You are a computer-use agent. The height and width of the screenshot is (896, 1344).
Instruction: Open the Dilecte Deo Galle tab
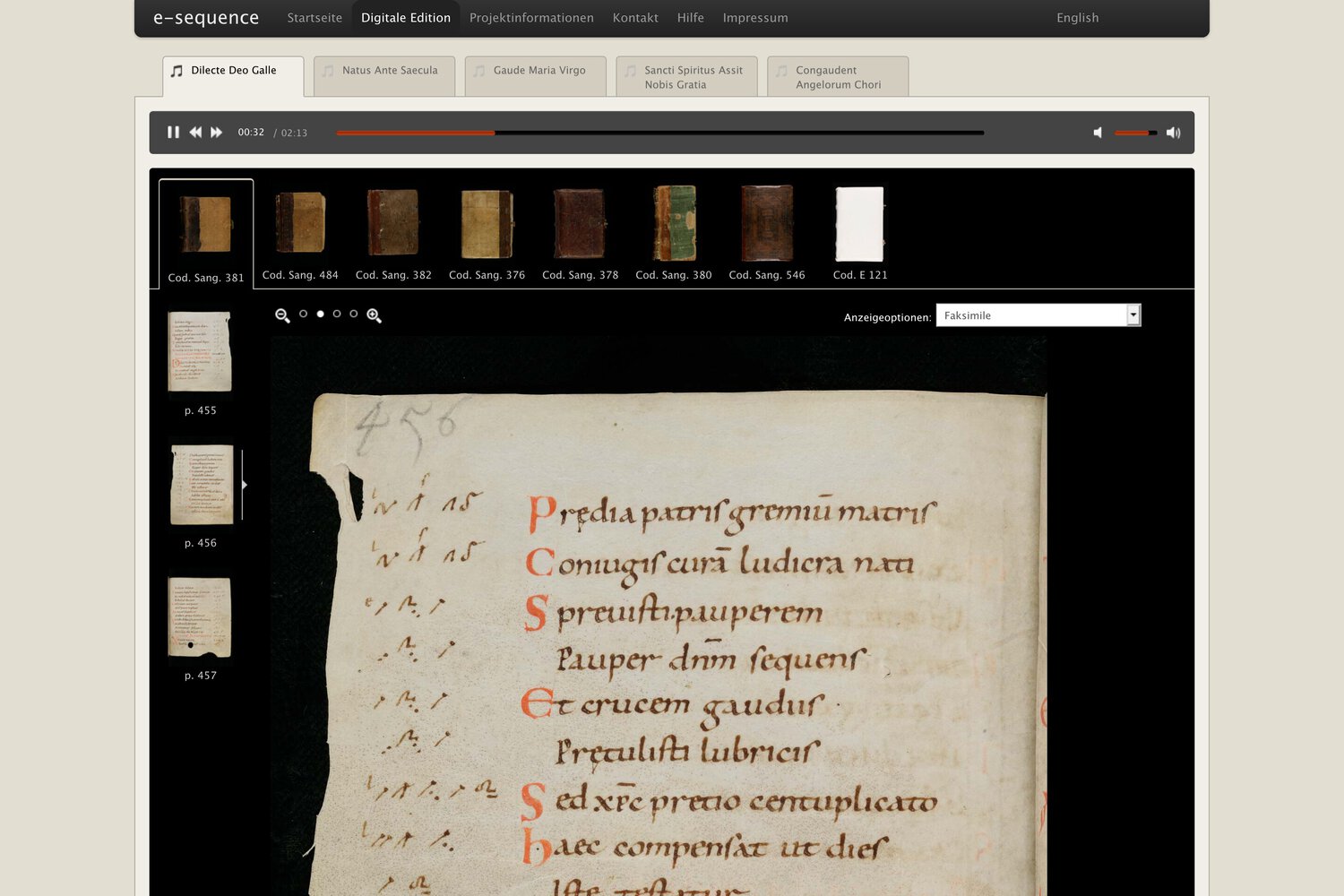[233, 76]
